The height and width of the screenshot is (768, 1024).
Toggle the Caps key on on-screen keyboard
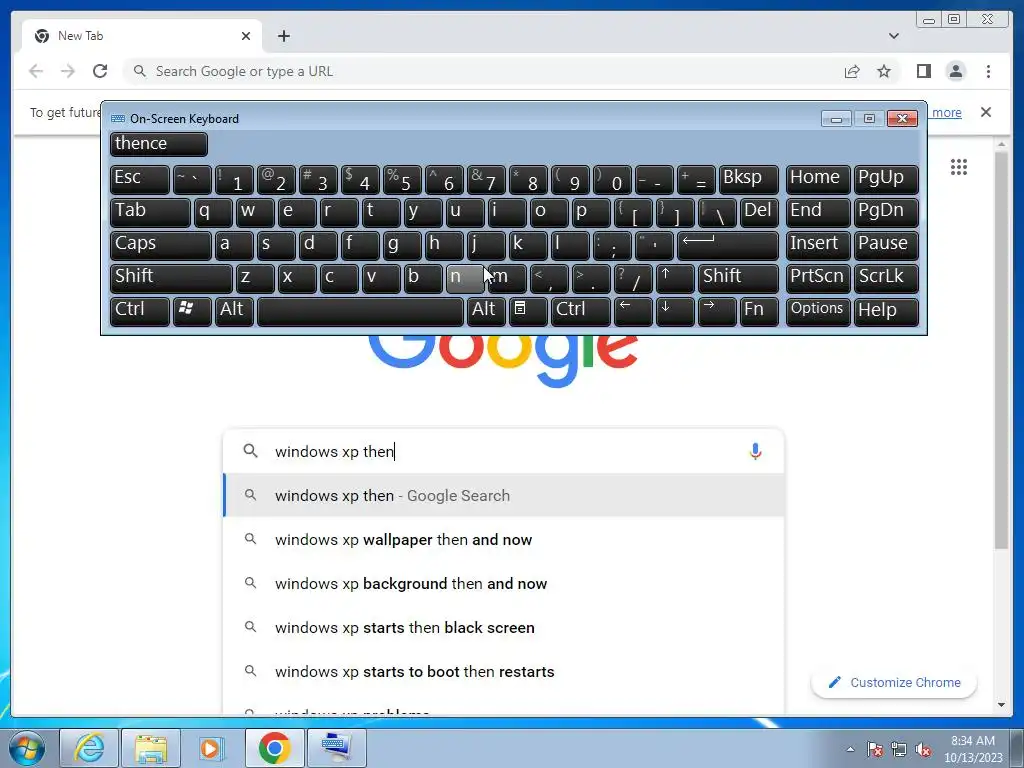(160, 245)
